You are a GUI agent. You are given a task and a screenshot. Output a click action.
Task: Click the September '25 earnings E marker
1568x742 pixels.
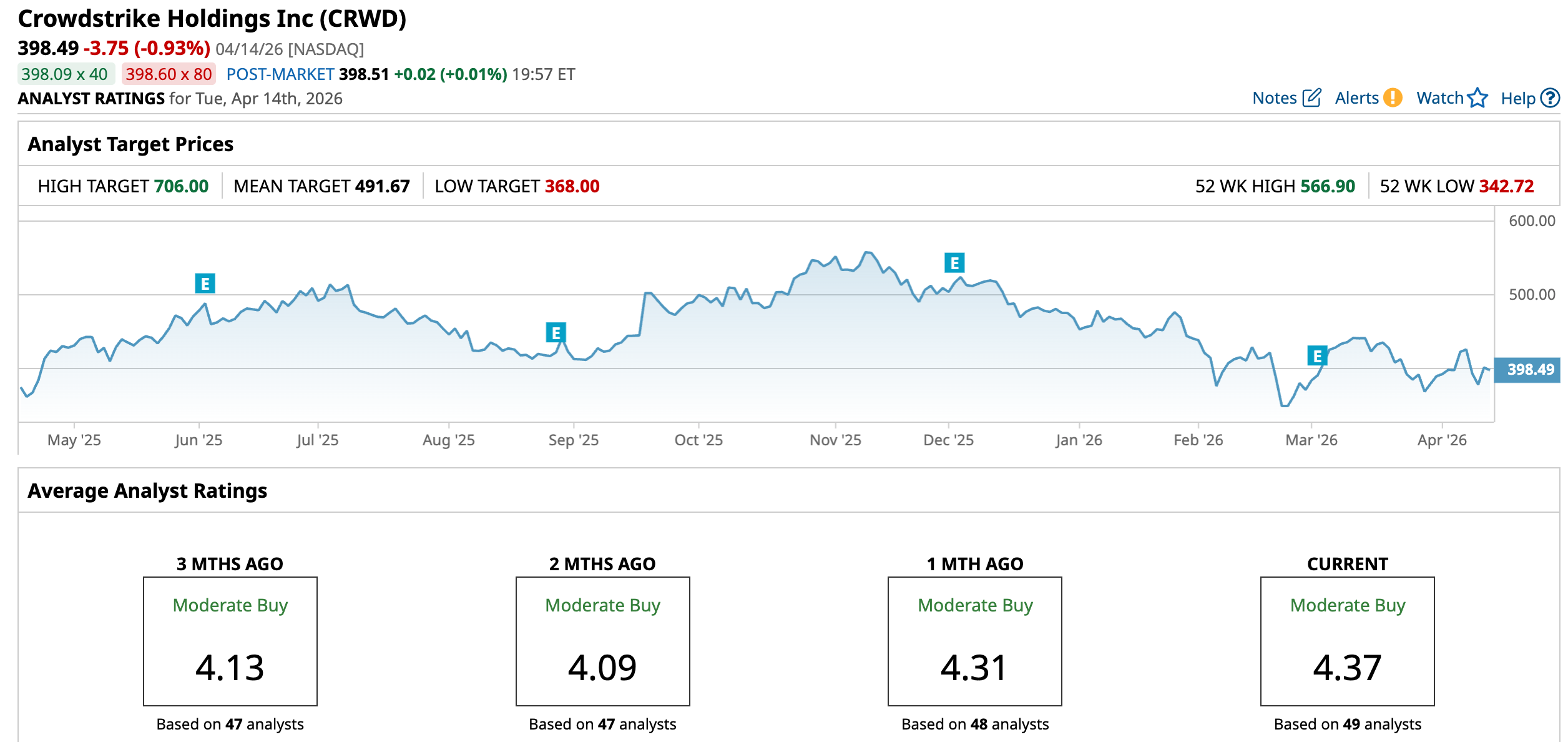(556, 333)
